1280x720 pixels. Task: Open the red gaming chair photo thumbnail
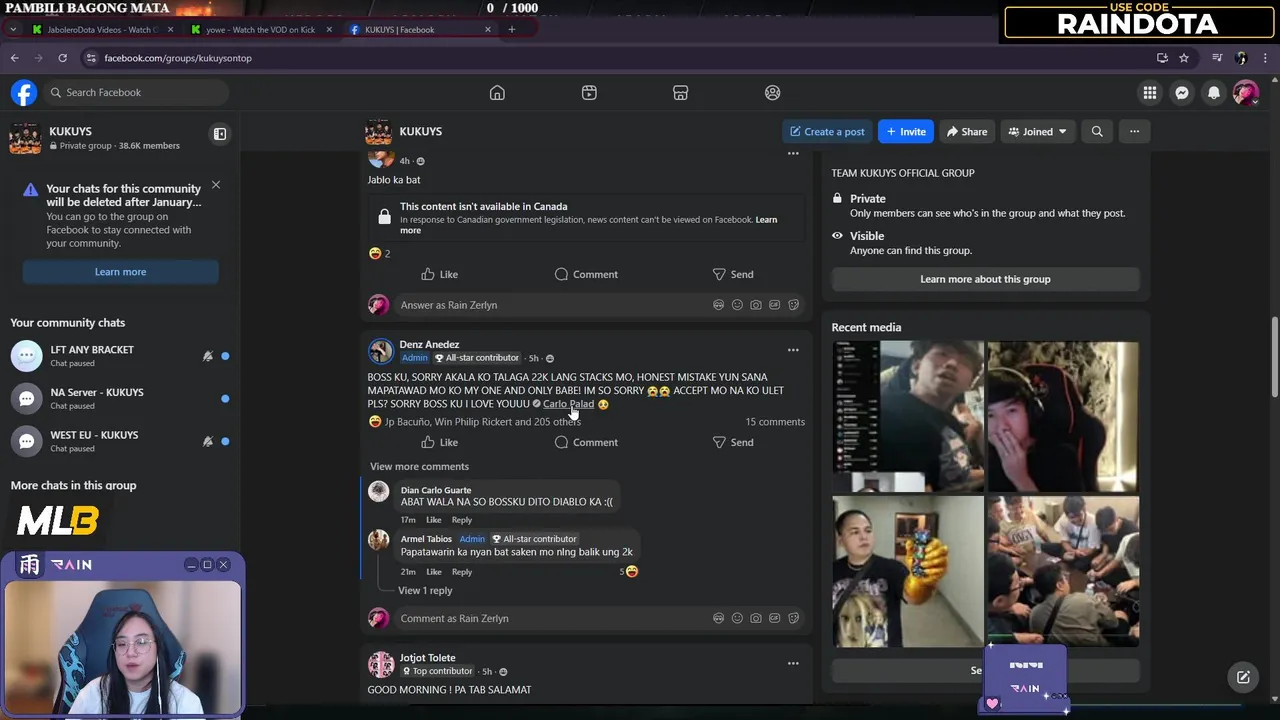click(x=1062, y=416)
